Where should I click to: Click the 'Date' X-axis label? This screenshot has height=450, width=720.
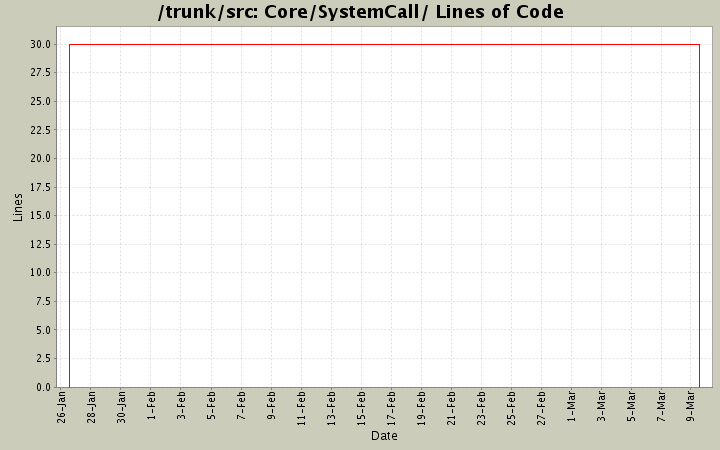point(384,436)
